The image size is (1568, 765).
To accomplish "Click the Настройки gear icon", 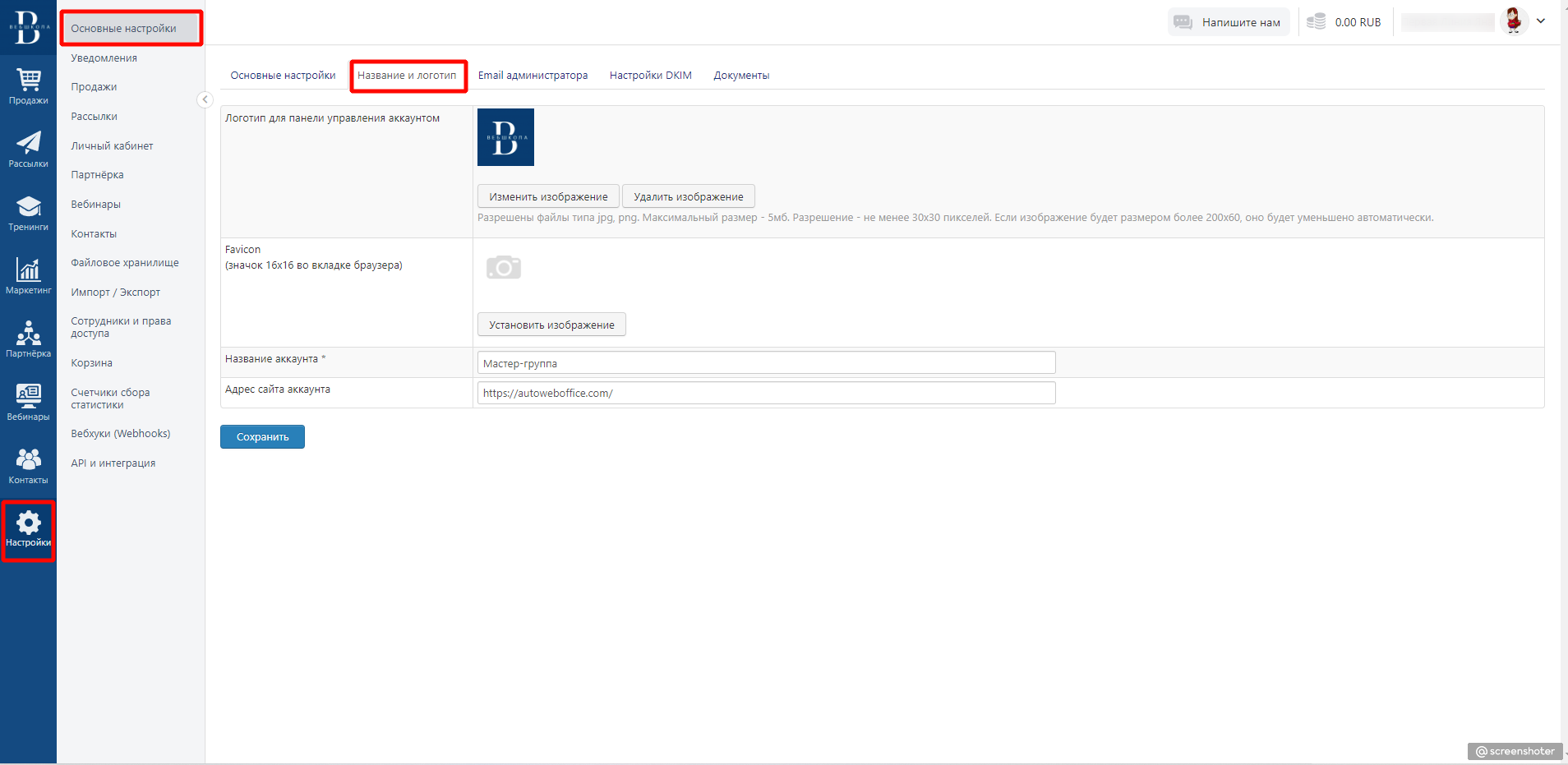I will (x=28, y=523).
